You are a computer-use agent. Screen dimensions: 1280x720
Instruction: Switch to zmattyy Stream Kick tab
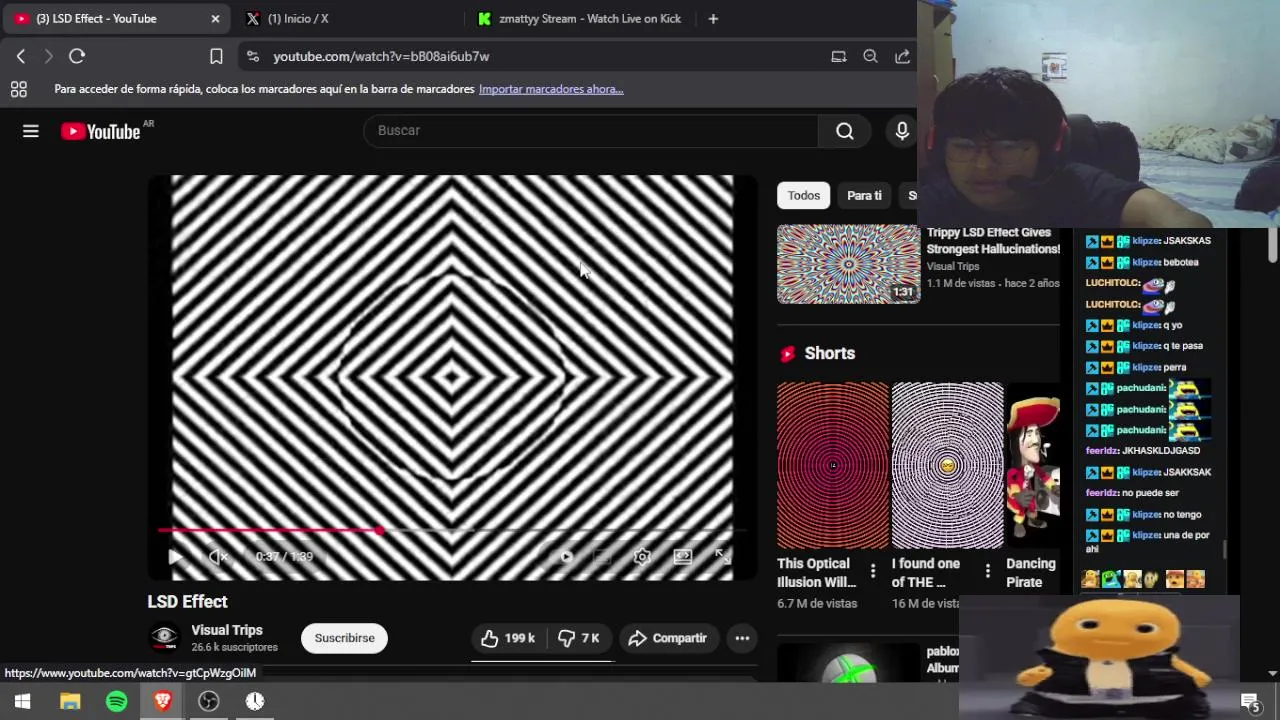pos(580,19)
